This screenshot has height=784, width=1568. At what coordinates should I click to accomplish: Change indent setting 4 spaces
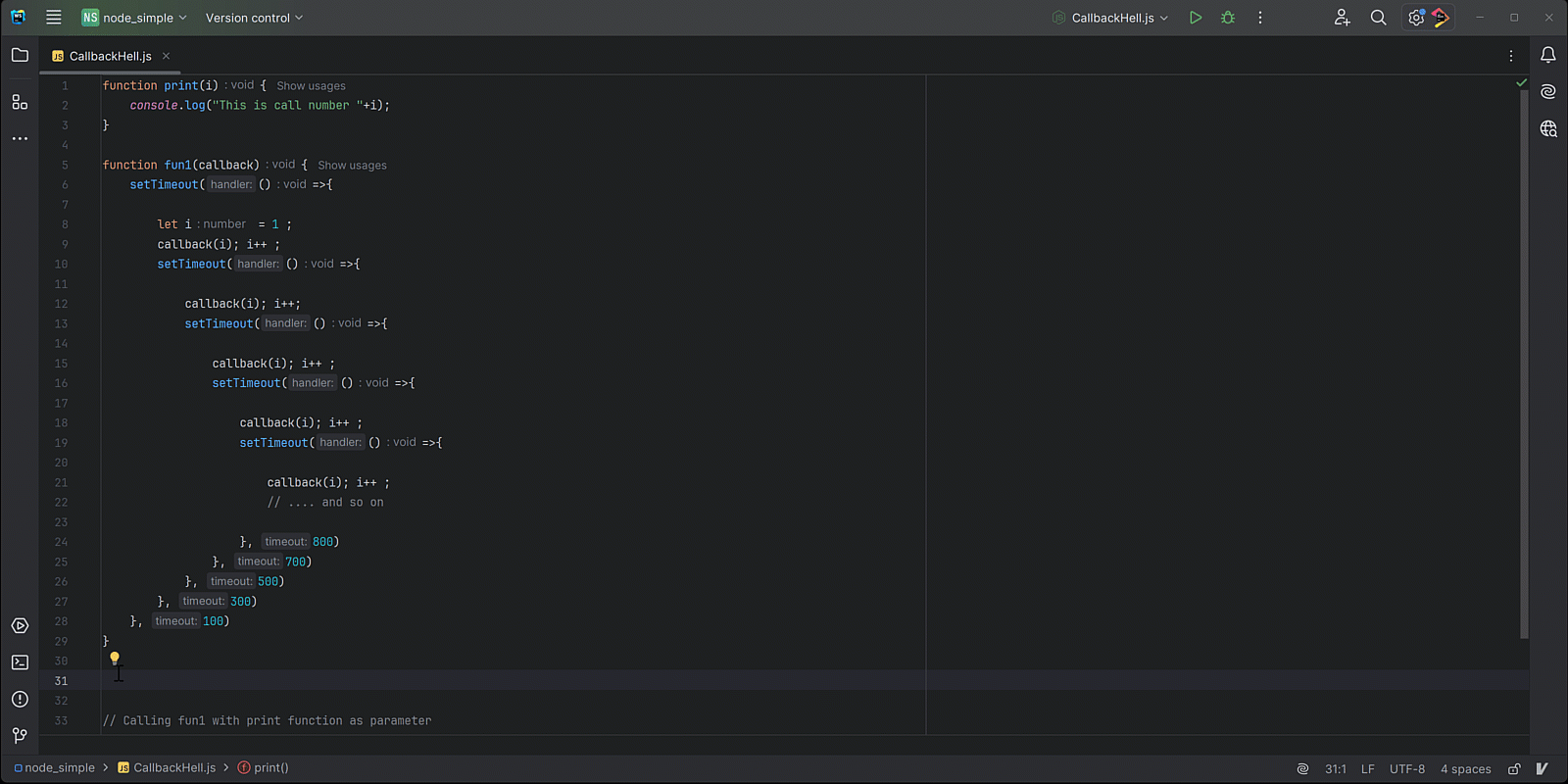[x=1466, y=769]
